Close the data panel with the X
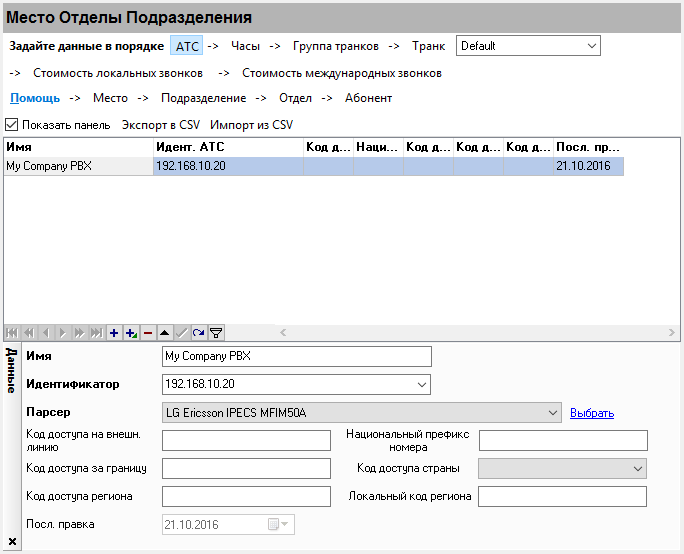This screenshot has width=684, height=554. point(12,541)
